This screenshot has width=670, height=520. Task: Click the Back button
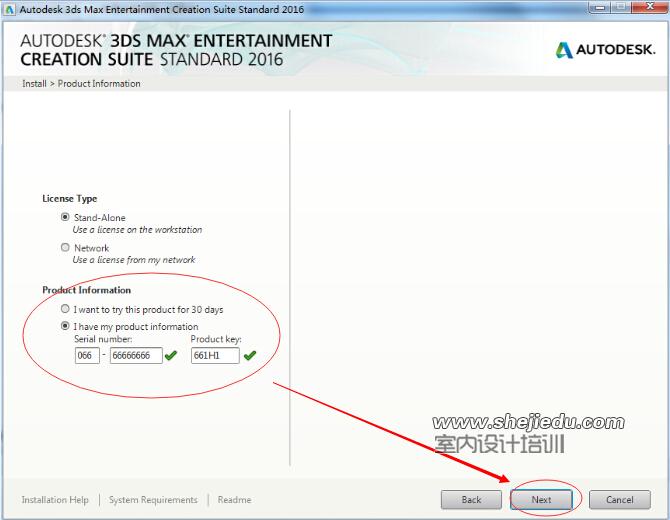coord(471,499)
